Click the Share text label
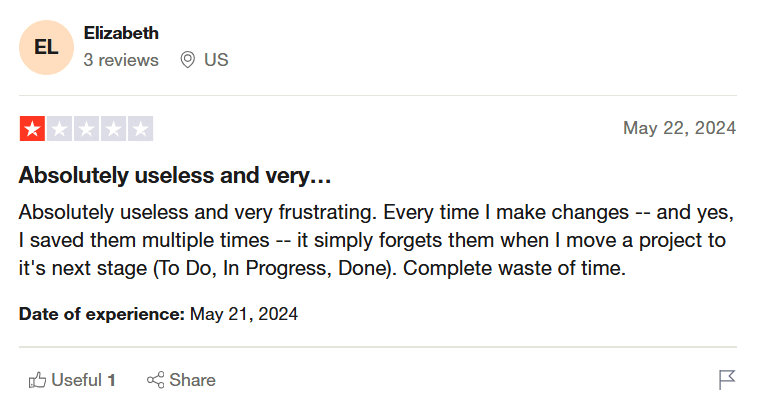757x409 pixels. point(192,380)
